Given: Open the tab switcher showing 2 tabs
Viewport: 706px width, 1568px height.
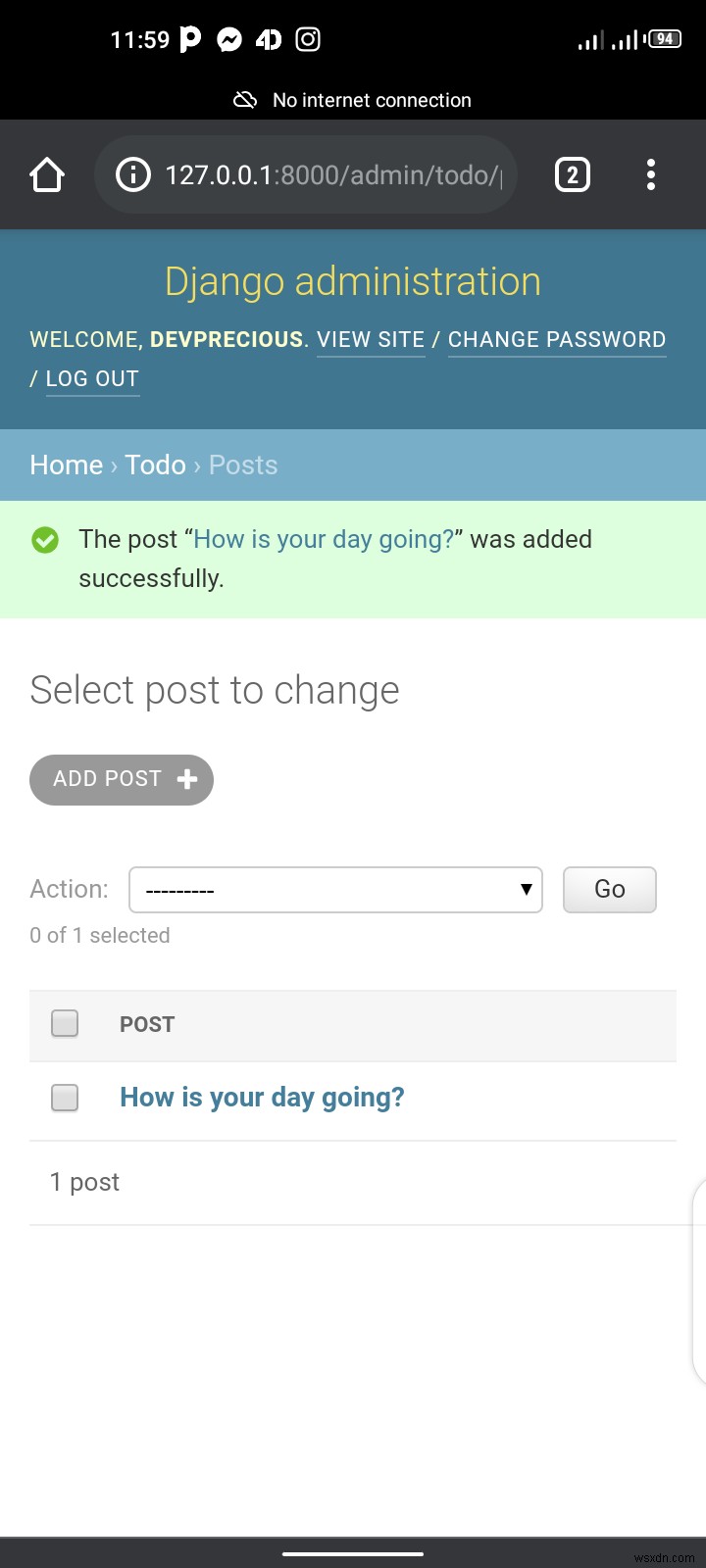Looking at the screenshot, I should click(x=573, y=175).
